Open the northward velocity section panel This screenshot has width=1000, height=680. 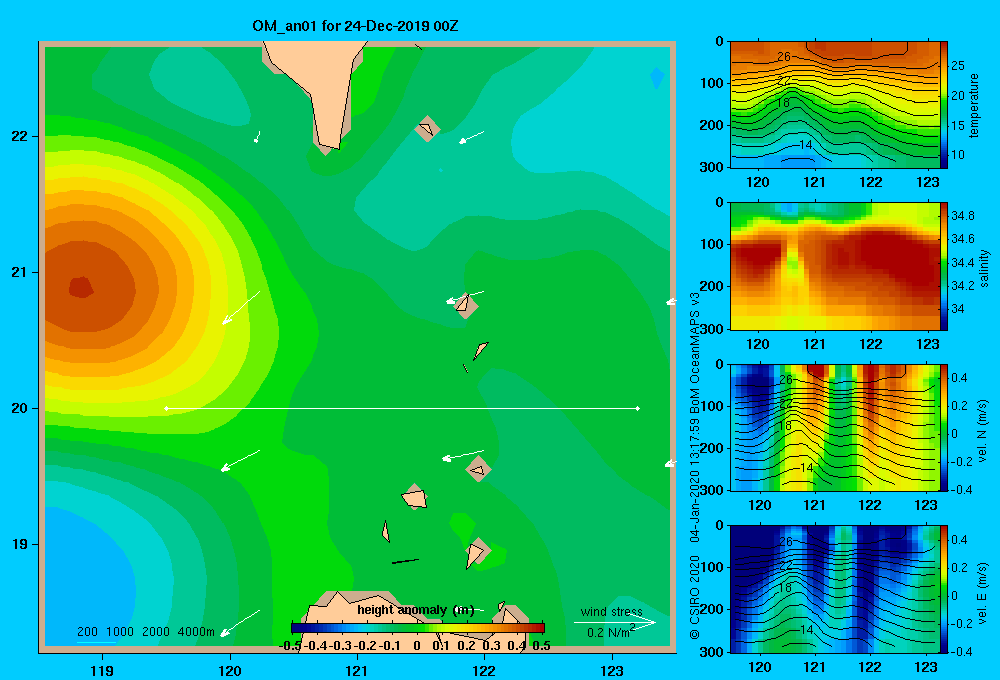click(835, 427)
